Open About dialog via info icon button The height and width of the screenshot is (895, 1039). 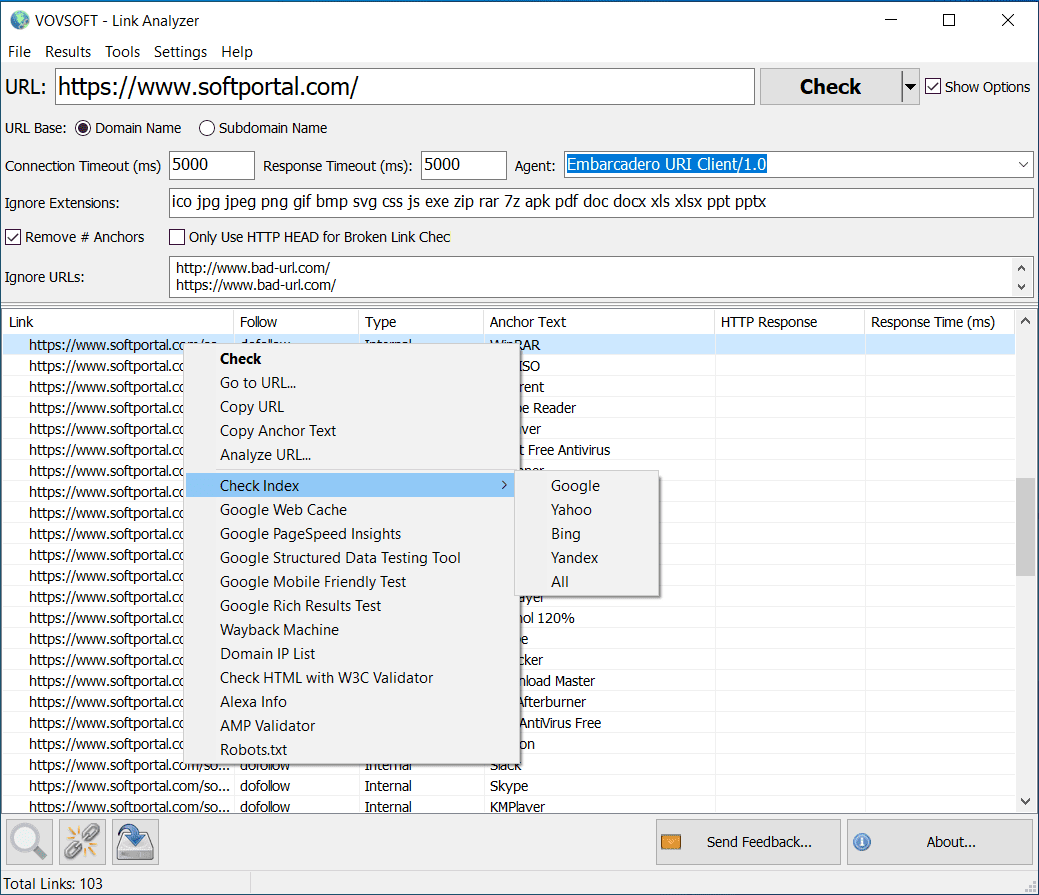coord(940,841)
